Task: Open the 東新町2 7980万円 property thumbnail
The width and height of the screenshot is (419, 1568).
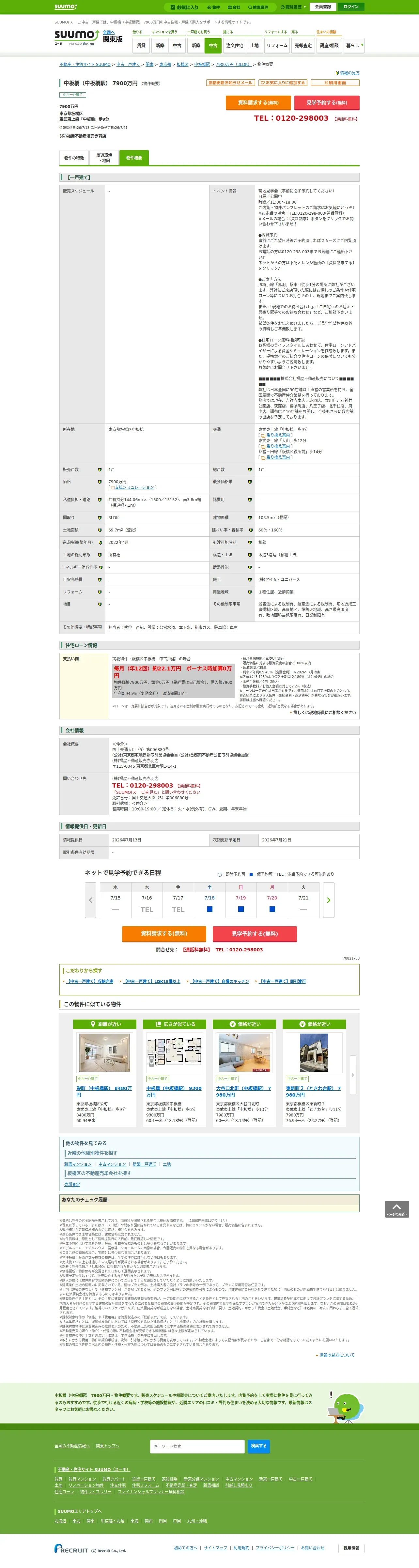Action: [x=314, y=1053]
